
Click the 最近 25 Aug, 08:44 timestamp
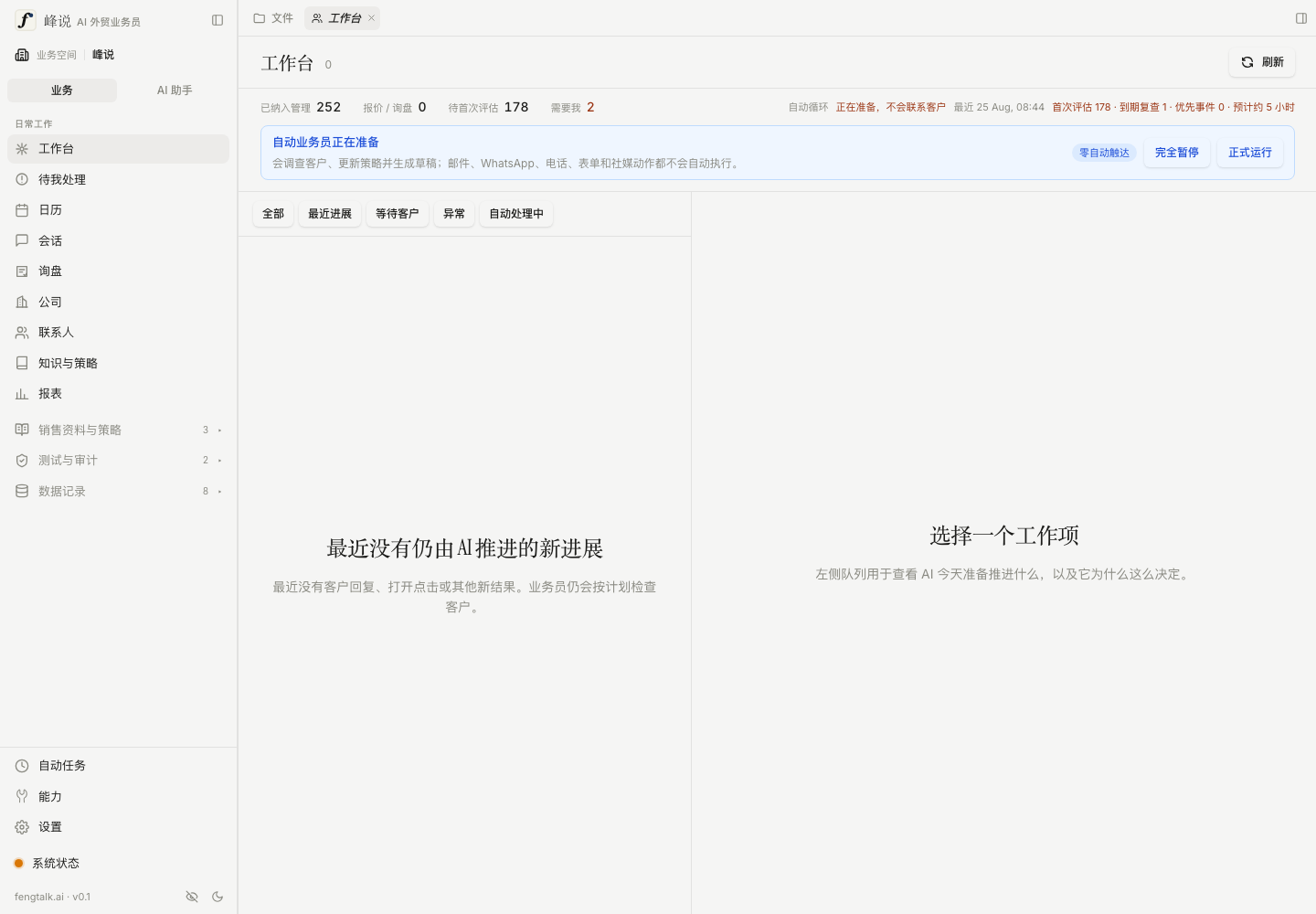tap(999, 108)
